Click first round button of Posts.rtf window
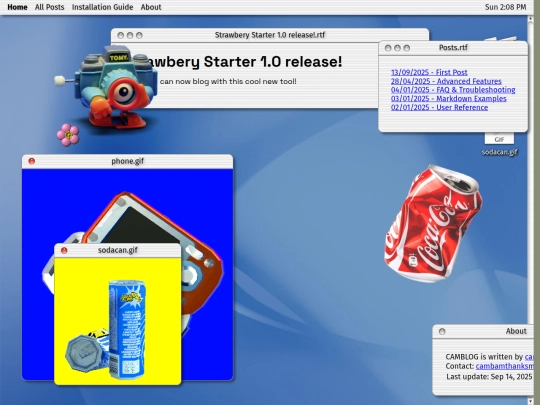The width and height of the screenshot is (540, 405). 388,48
